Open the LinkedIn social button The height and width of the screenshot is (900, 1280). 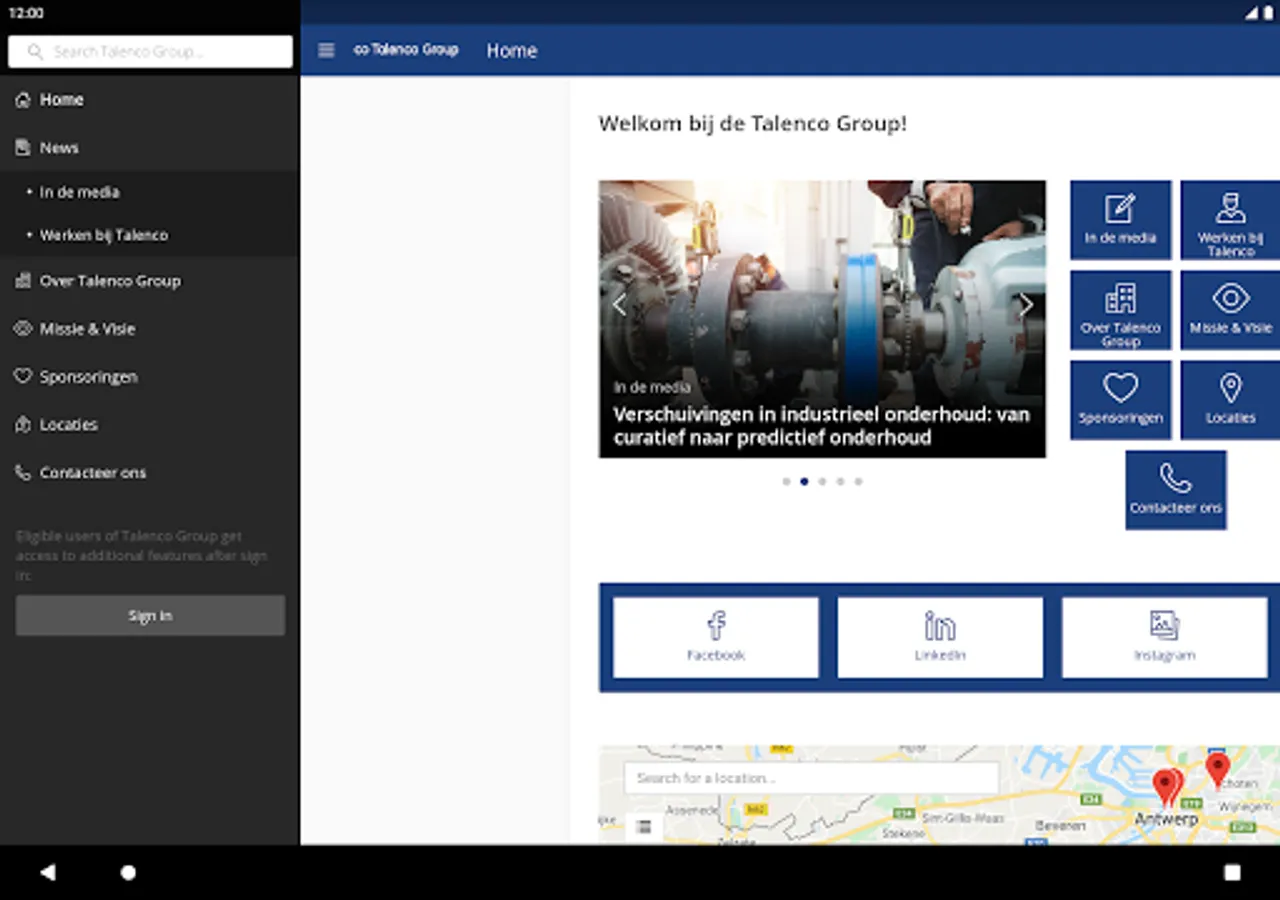940,637
